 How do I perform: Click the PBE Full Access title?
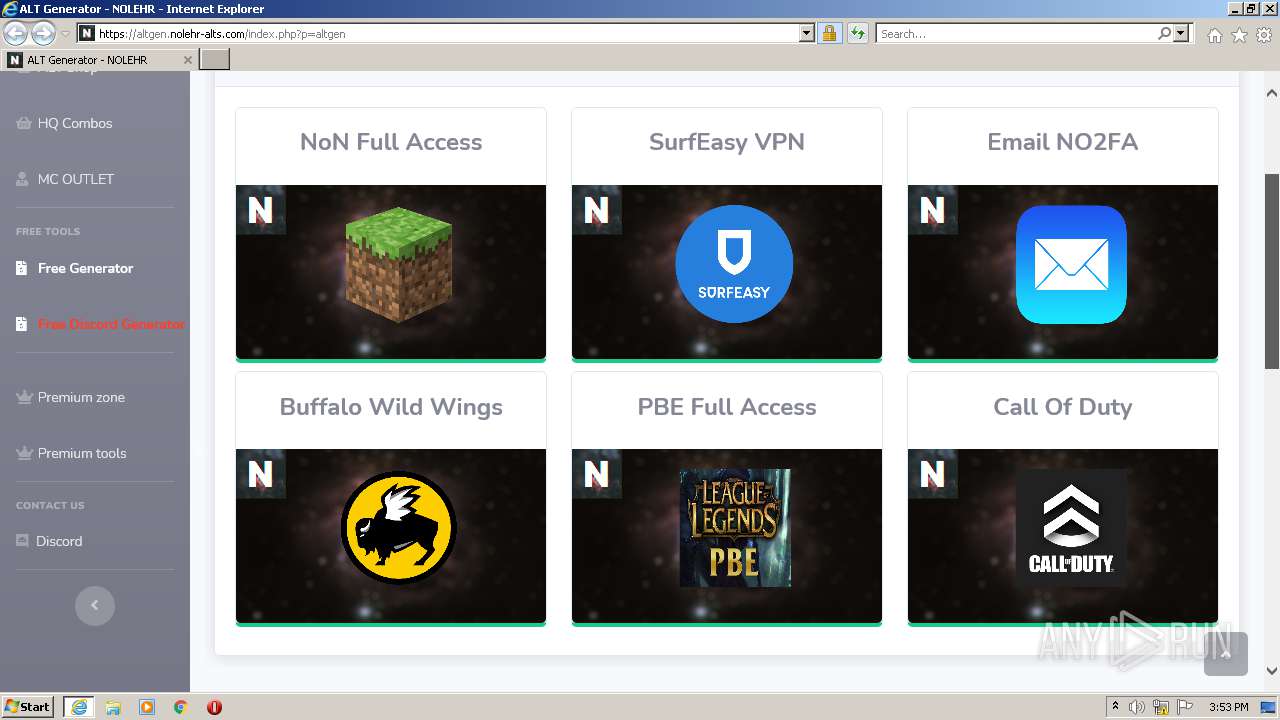tap(727, 407)
